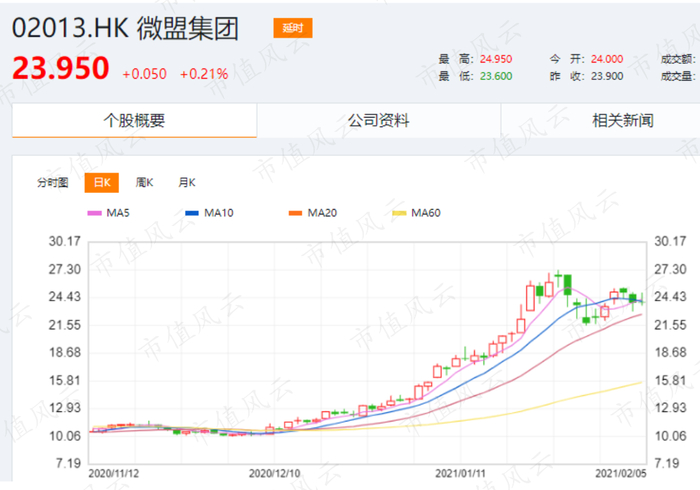Click the 成交量 label

pyautogui.click(x=678, y=76)
